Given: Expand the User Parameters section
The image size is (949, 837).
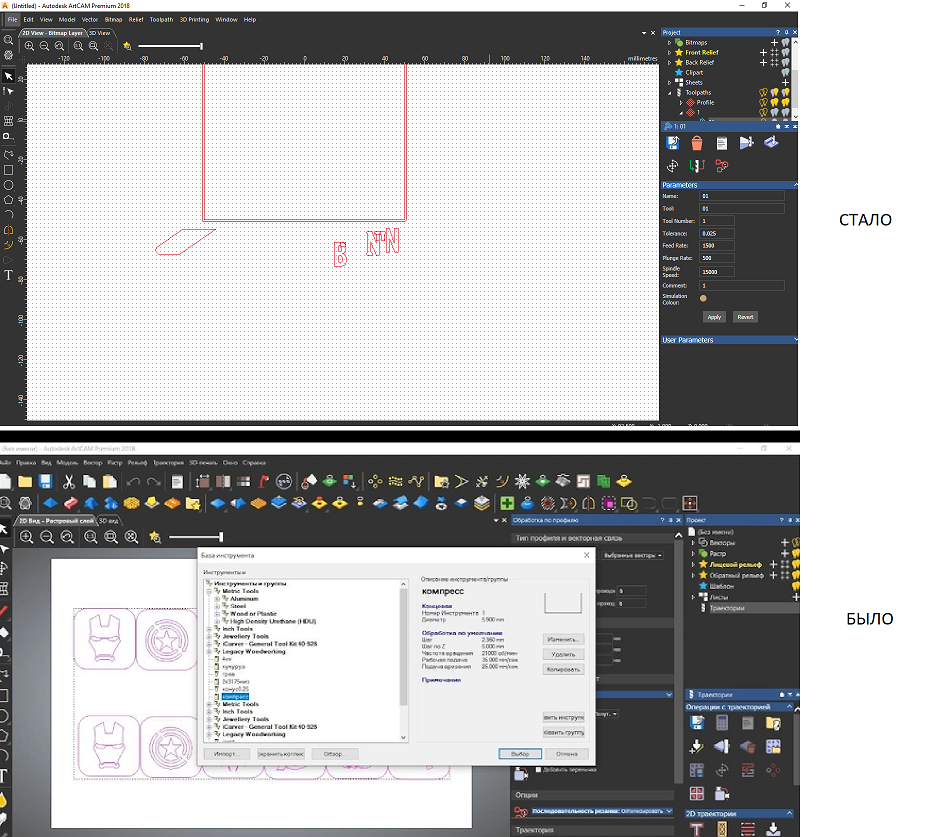Looking at the screenshot, I should pos(729,340).
